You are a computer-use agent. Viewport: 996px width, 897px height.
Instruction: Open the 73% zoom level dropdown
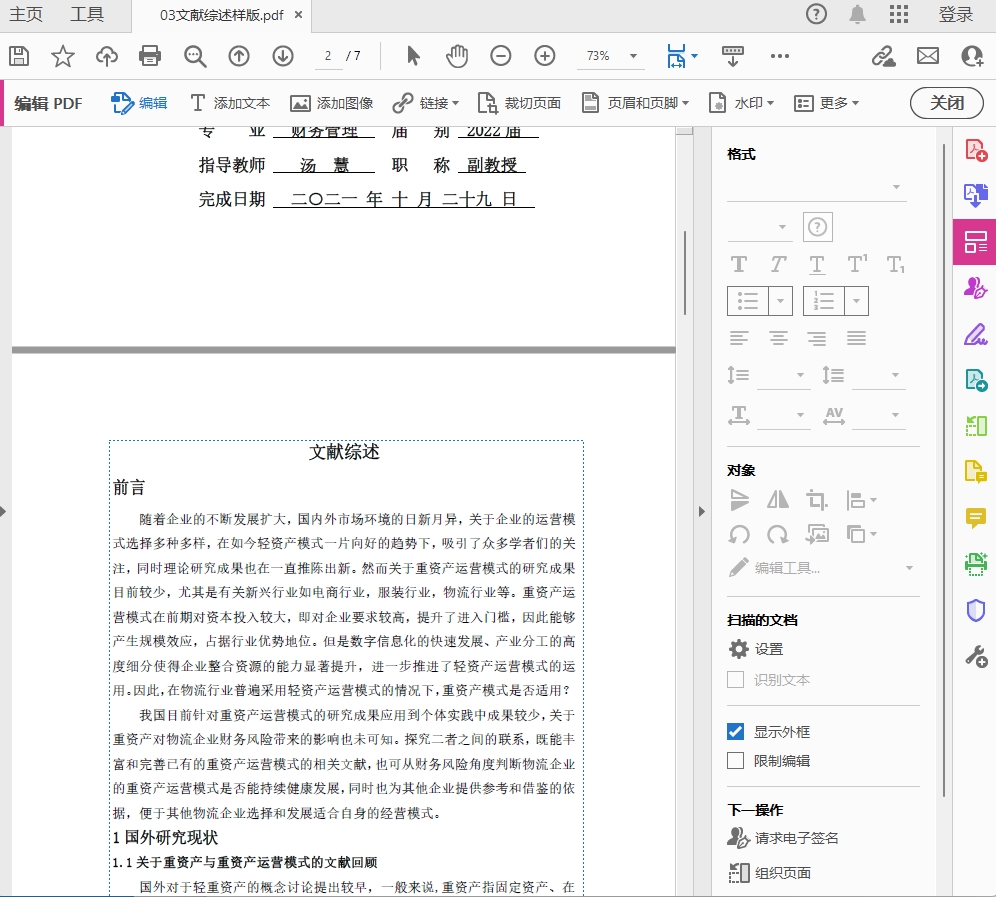coord(609,56)
